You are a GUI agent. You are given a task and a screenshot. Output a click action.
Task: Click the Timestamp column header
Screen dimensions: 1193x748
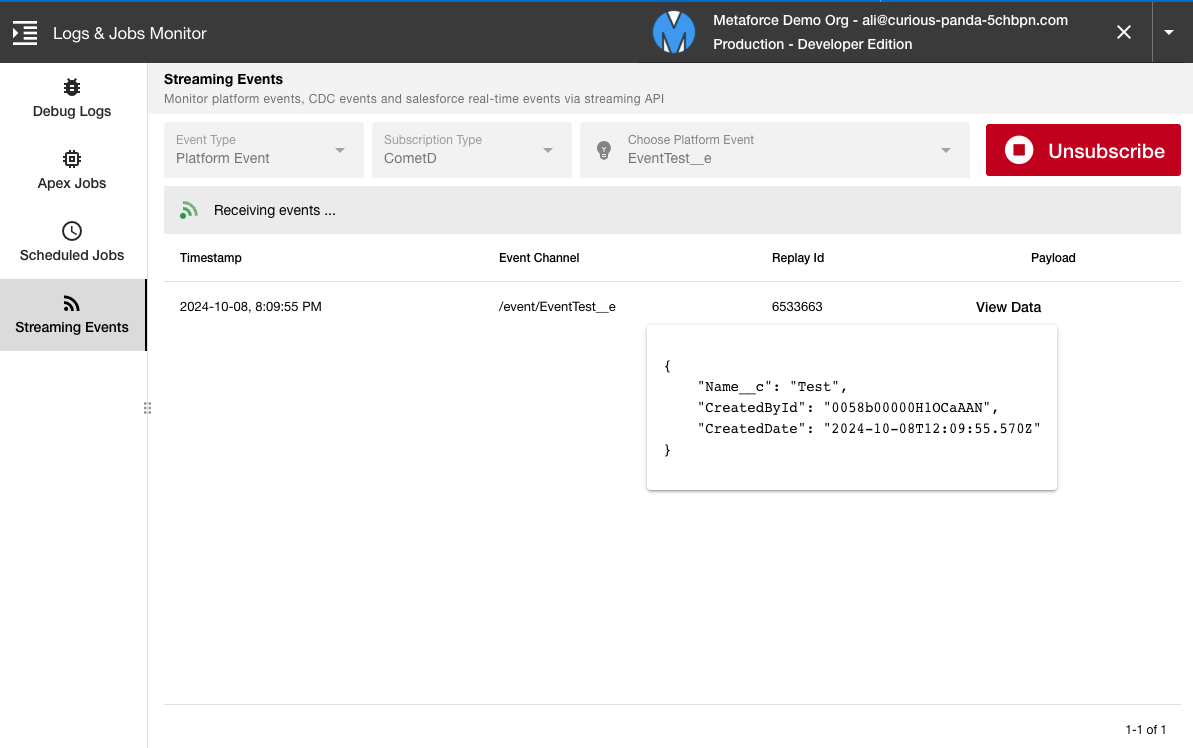pyautogui.click(x=211, y=258)
